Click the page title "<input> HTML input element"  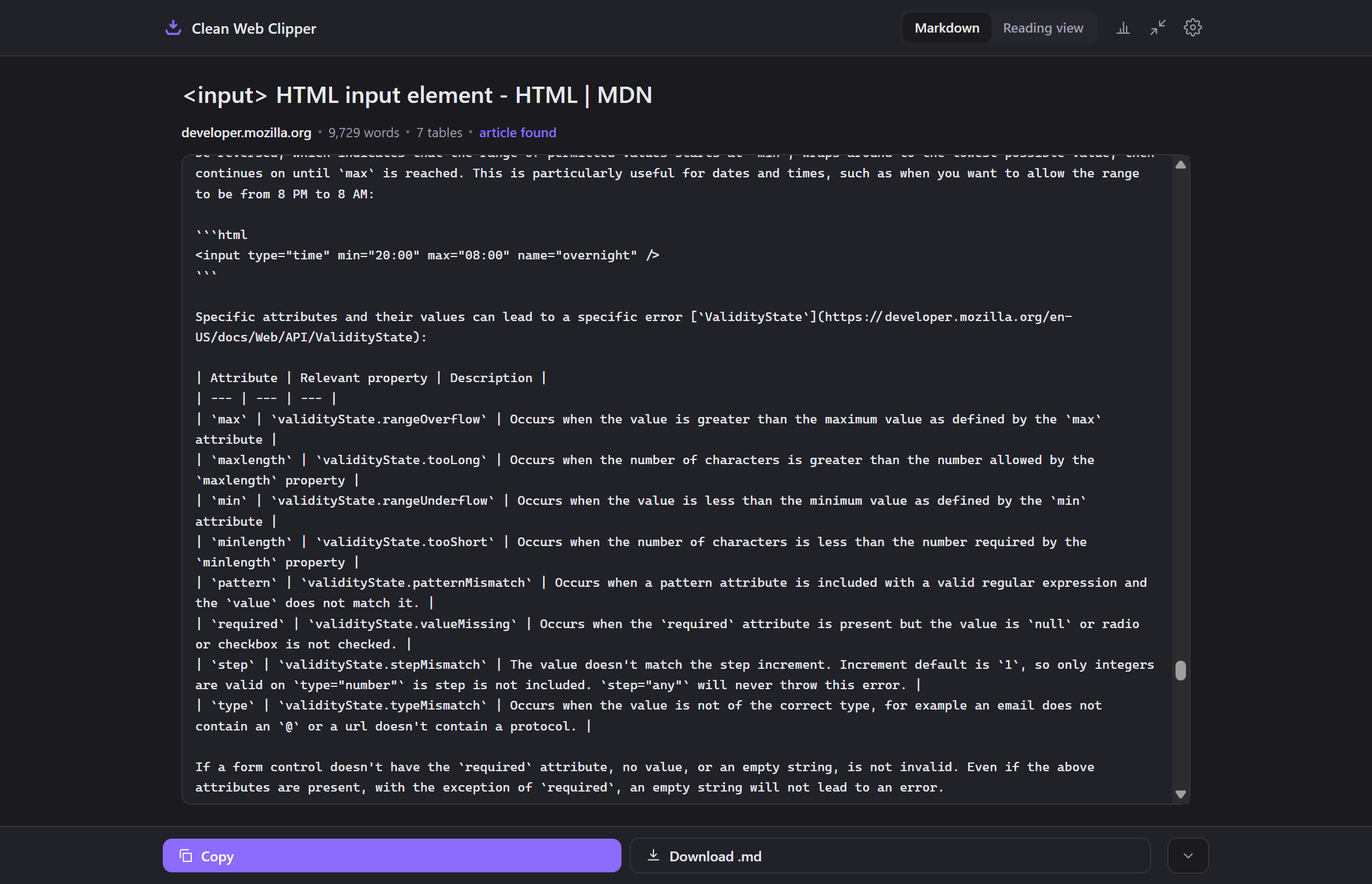(417, 95)
